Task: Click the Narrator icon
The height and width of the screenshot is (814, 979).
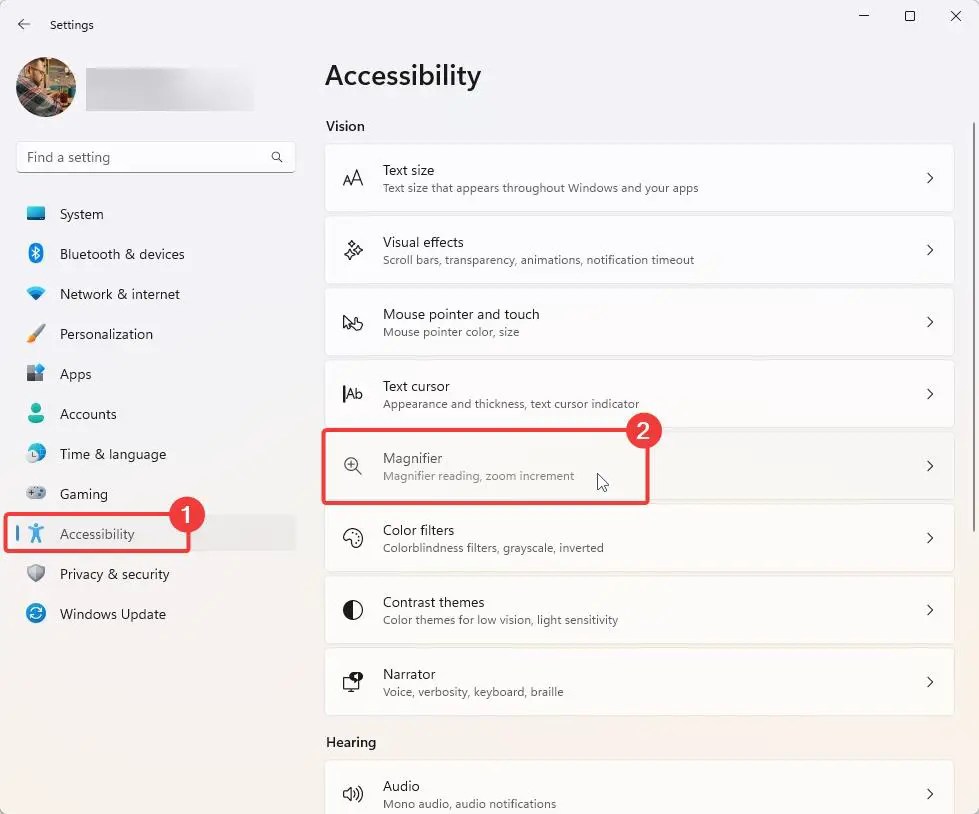Action: (x=353, y=682)
